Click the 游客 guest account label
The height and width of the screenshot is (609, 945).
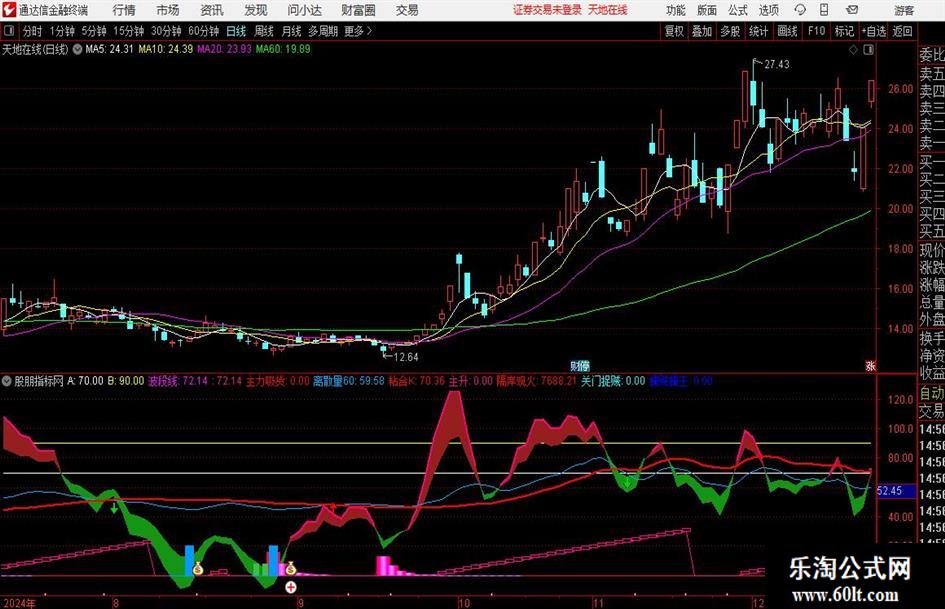click(904, 10)
